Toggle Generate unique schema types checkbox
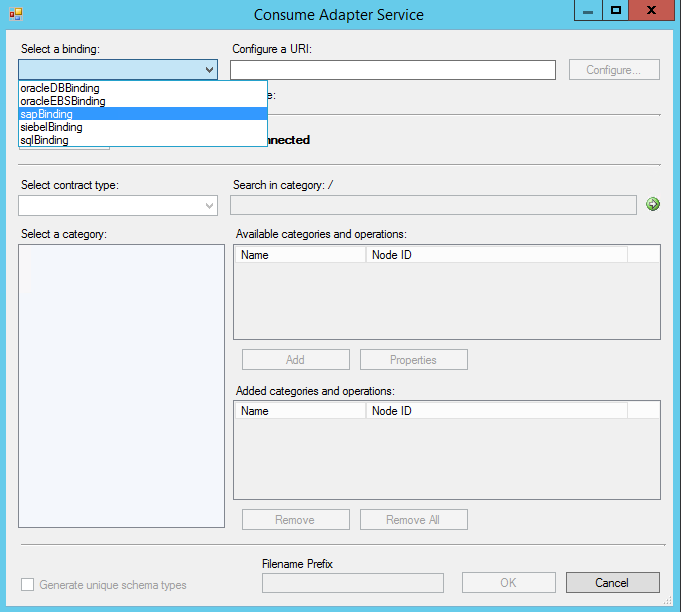This screenshot has width=681, height=612. pyautogui.click(x=27, y=585)
